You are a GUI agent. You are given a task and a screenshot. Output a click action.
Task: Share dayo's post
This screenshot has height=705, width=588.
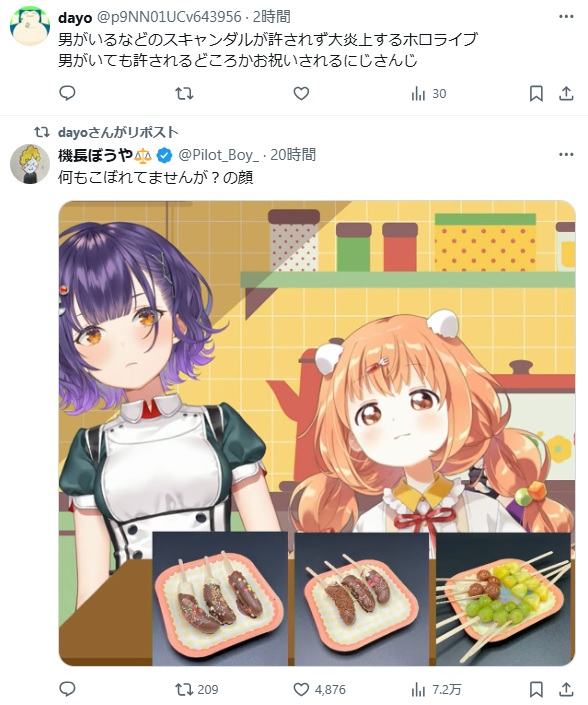pos(566,94)
